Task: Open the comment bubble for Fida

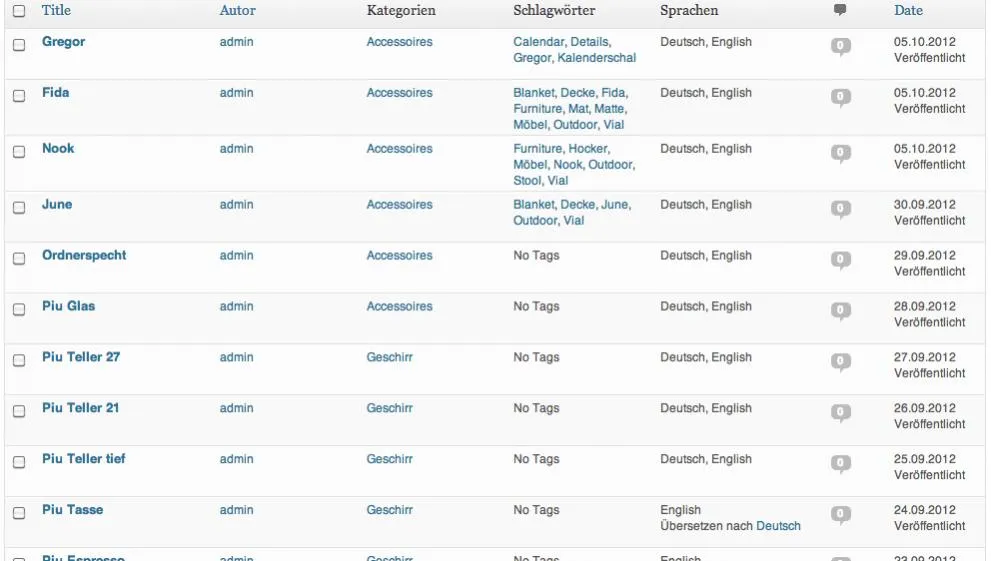Action: [841, 98]
